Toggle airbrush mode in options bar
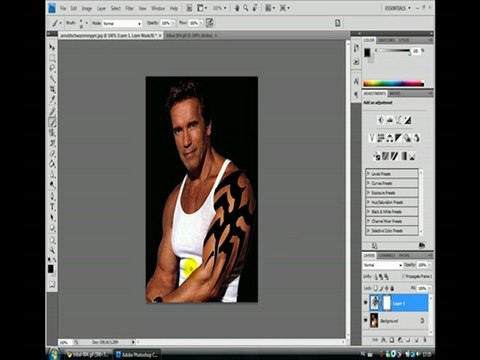The height and width of the screenshot is (360, 480). pyautogui.click(x=209, y=23)
